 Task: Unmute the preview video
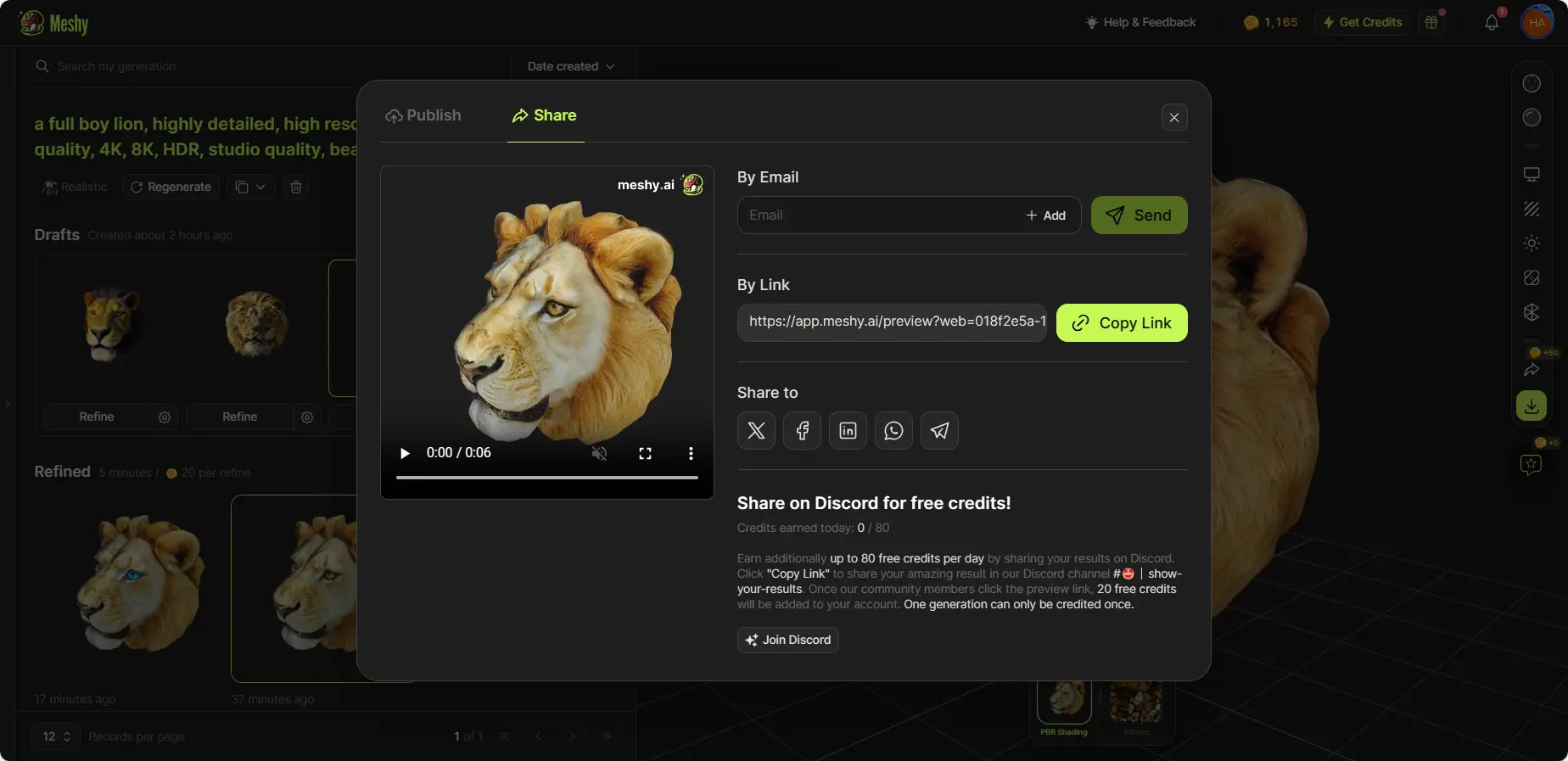[599, 453]
